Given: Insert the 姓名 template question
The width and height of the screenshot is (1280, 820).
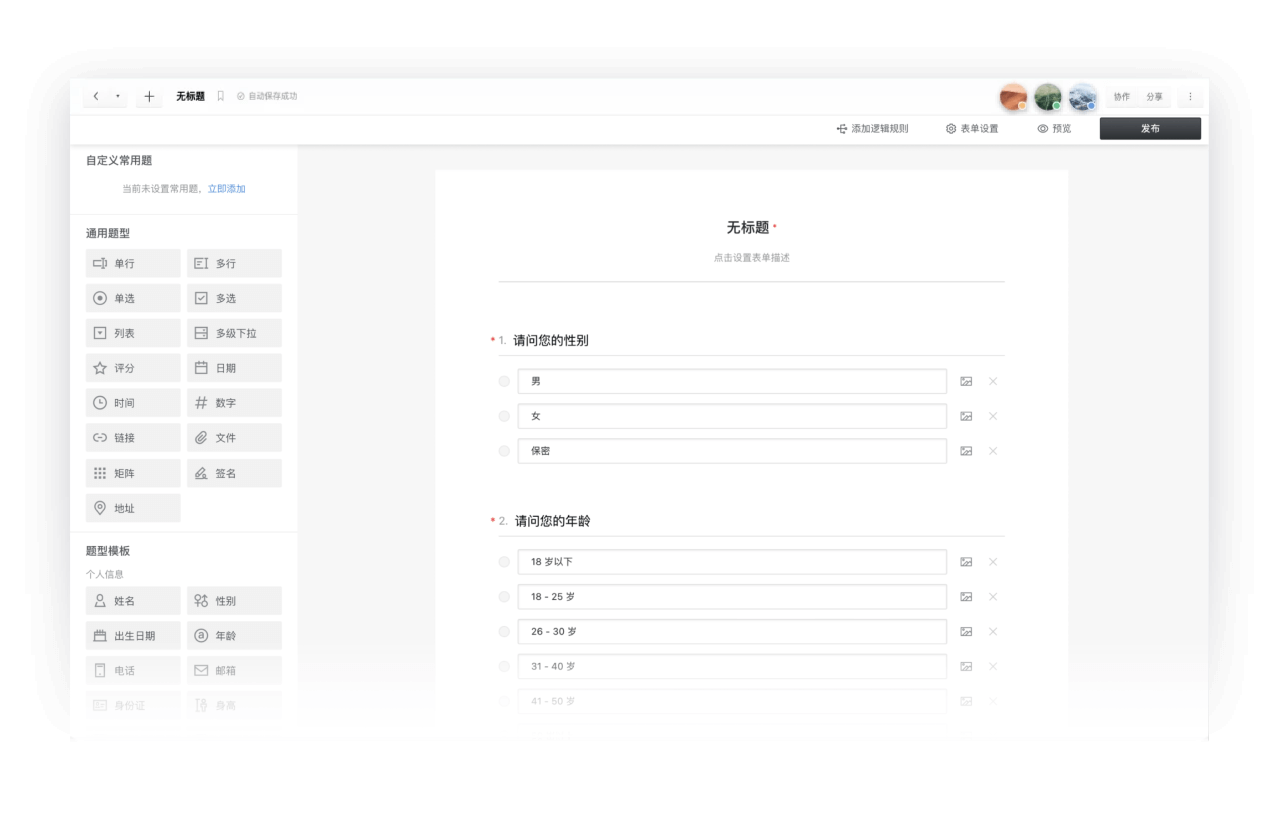Looking at the screenshot, I should point(133,602).
